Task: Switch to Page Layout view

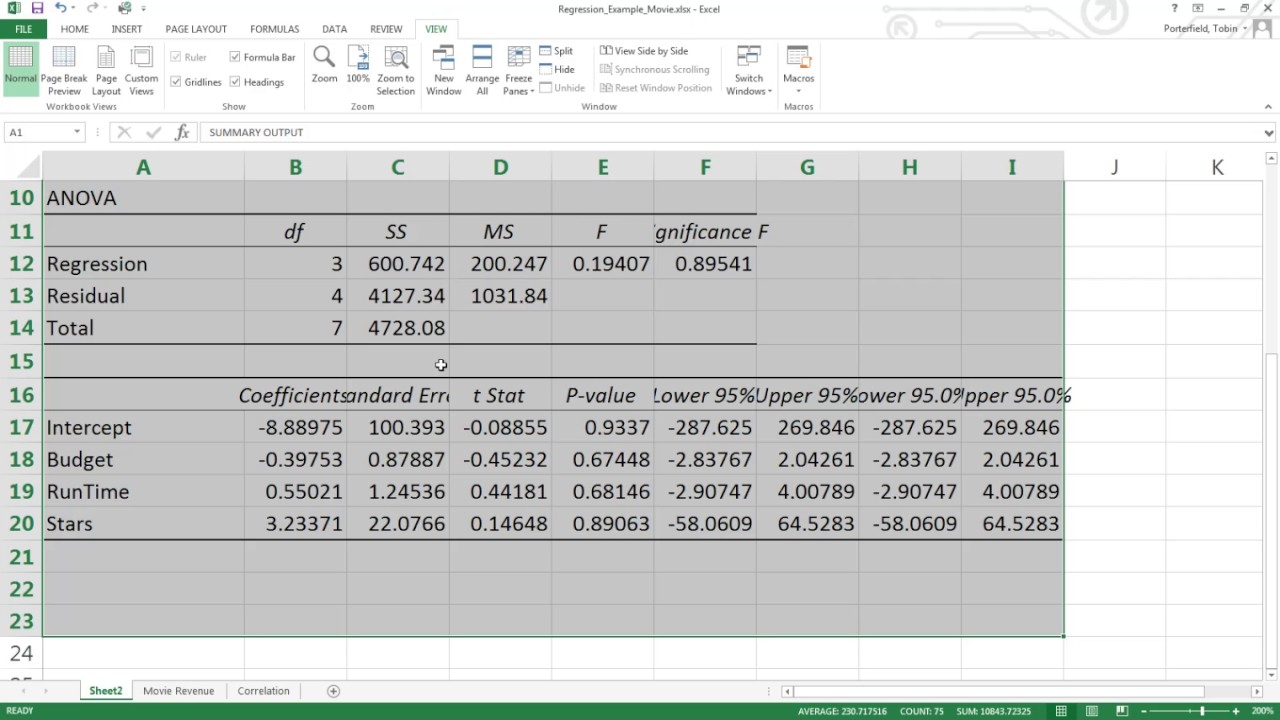Action: [x=106, y=70]
